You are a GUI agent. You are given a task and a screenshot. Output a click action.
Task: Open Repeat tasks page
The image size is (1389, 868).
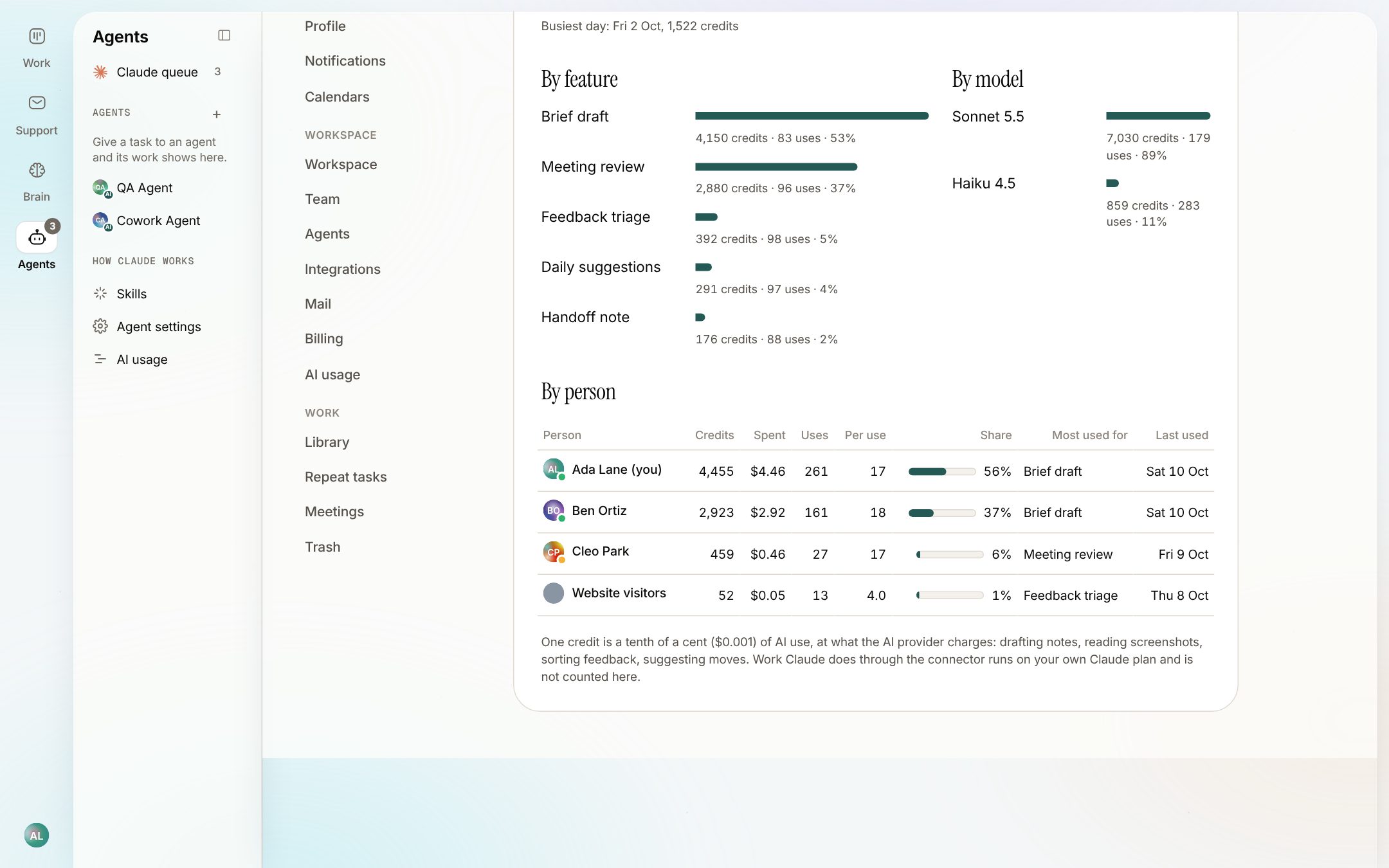pos(346,476)
